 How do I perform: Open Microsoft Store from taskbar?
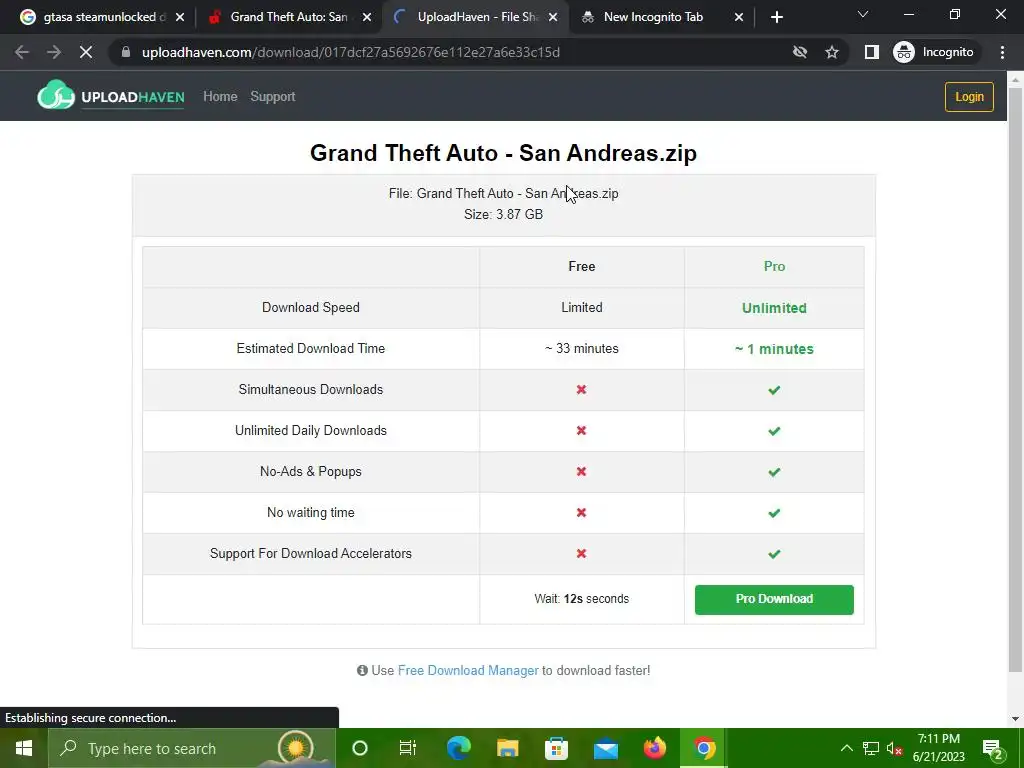coord(556,748)
